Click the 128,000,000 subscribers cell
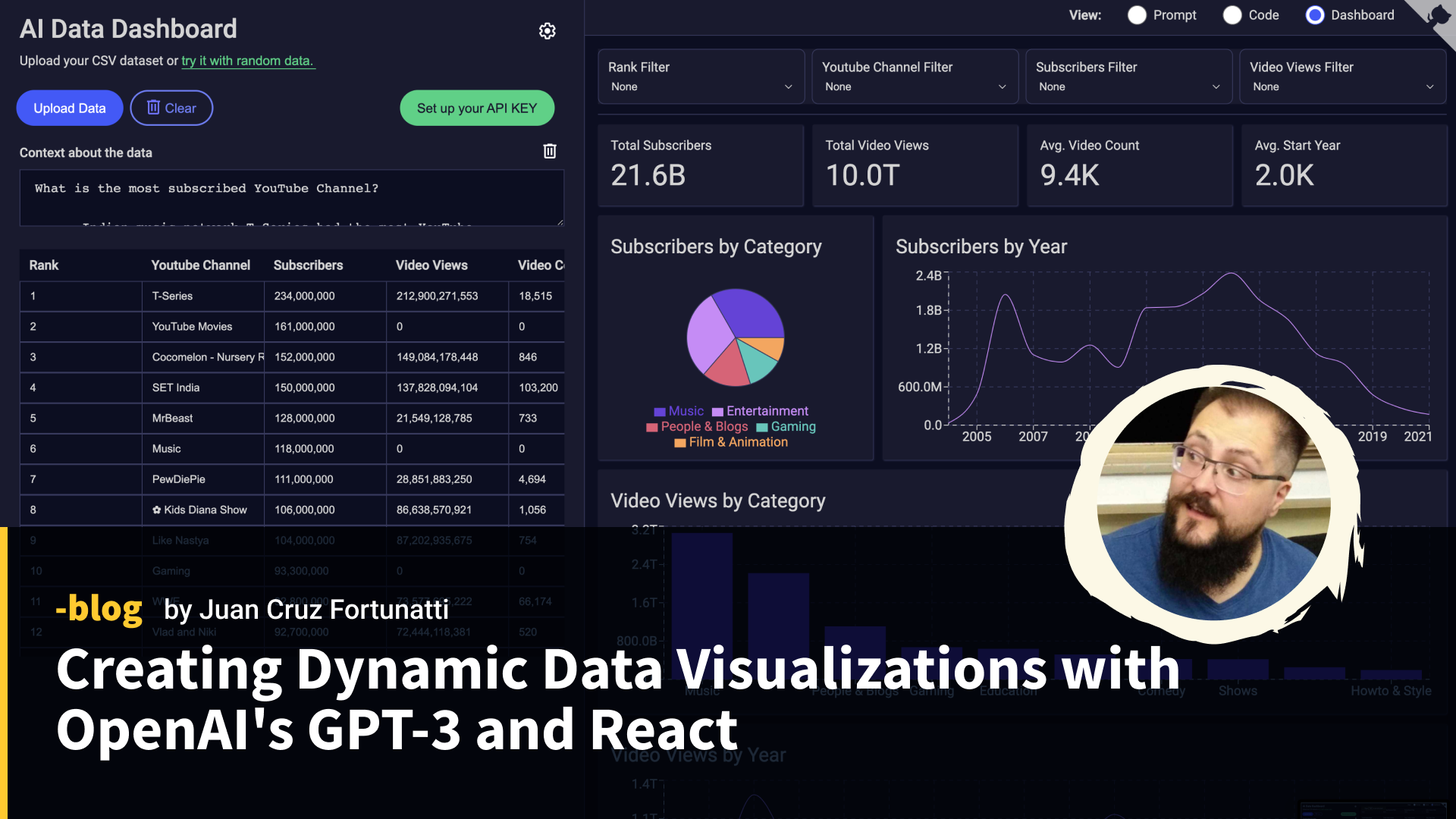The image size is (1456, 819). [325, 419]
